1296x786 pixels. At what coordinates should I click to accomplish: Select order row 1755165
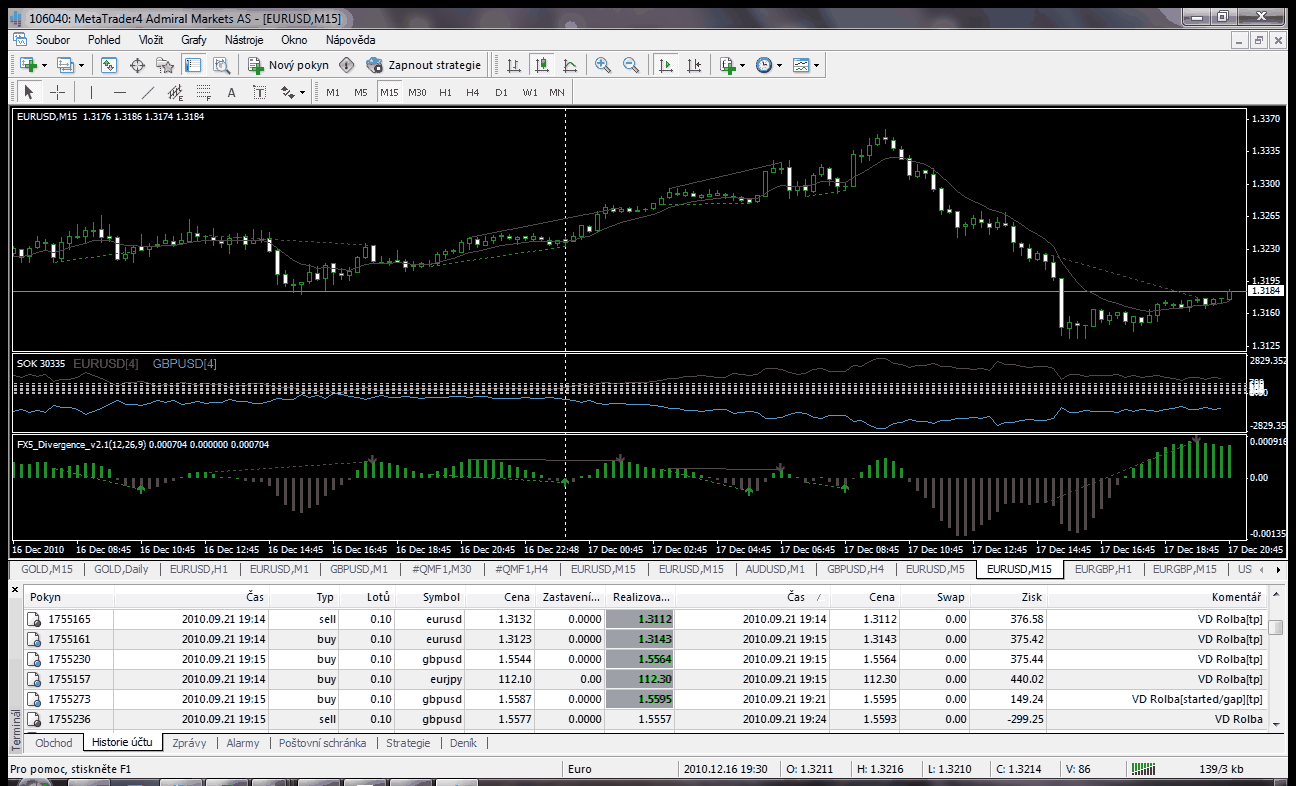(645, 619)
